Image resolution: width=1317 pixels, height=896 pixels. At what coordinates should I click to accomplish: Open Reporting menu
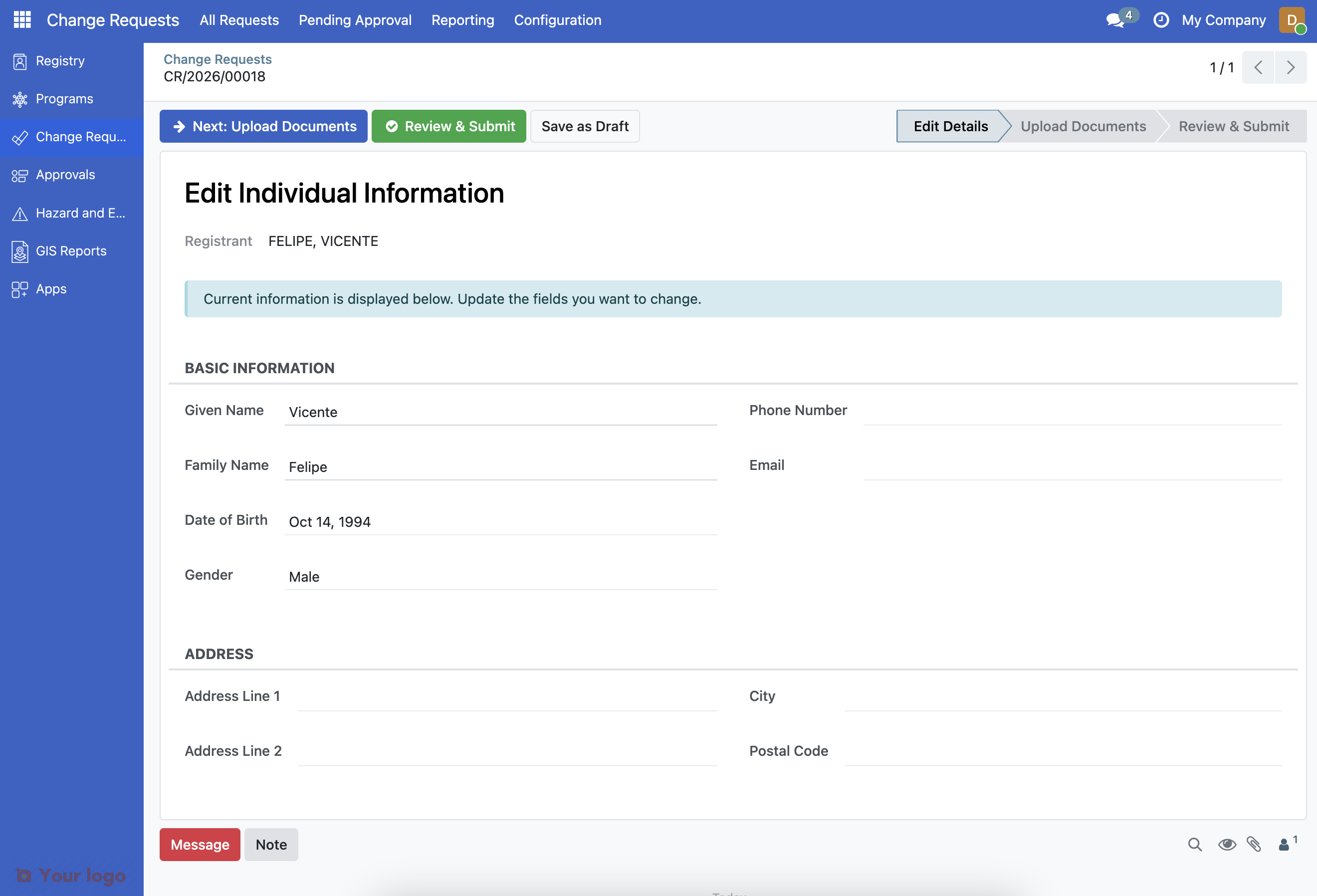tap(462, 20)
